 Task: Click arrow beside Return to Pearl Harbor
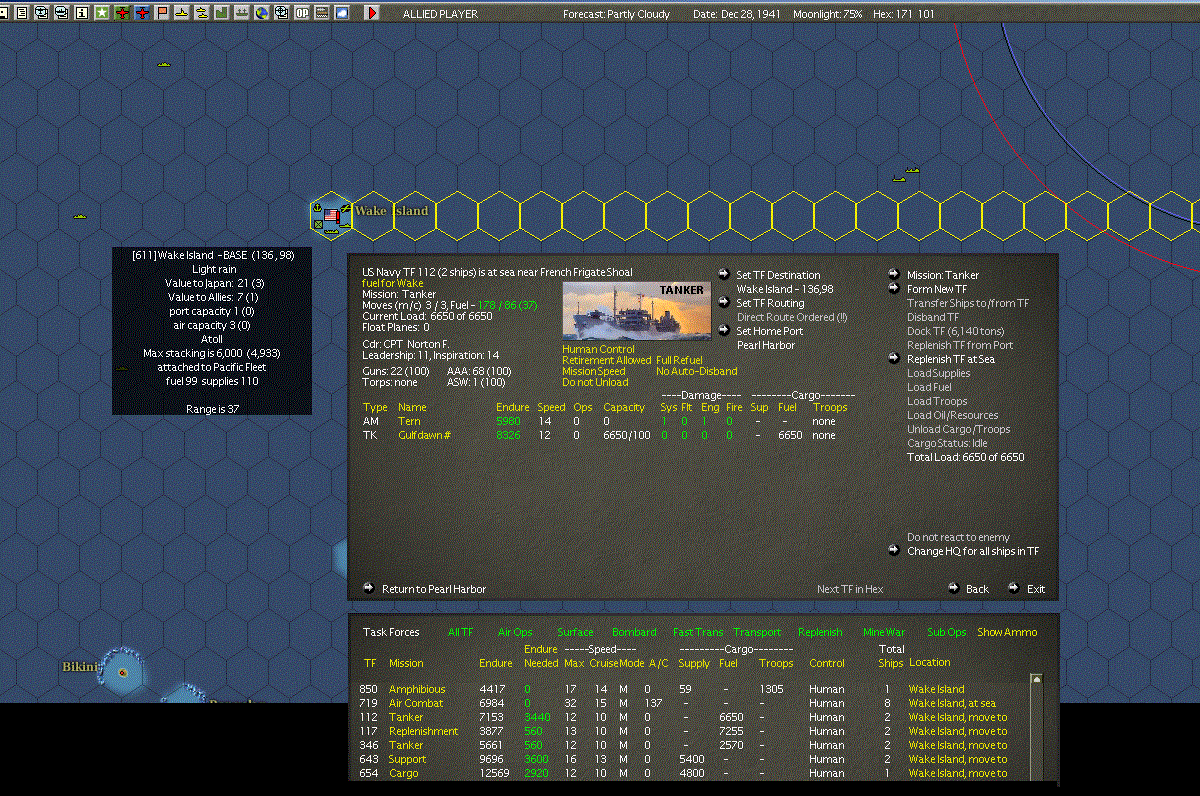pyautogui.click(x=368, y=588)
